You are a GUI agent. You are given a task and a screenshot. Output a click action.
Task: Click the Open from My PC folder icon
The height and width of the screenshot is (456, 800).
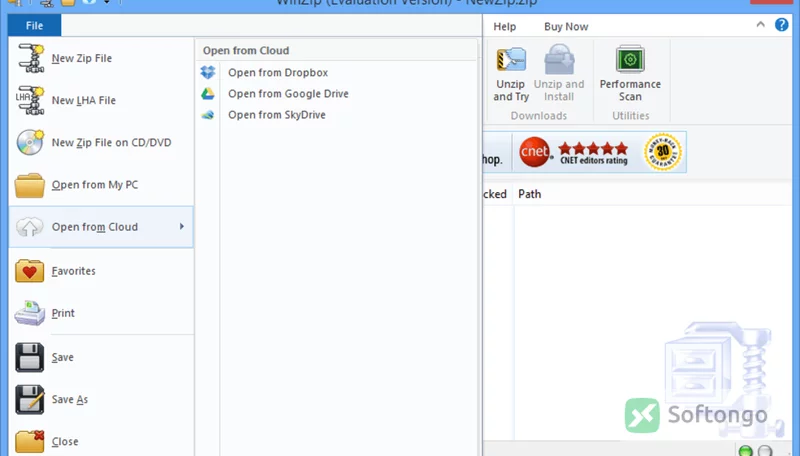coord(30,185)
